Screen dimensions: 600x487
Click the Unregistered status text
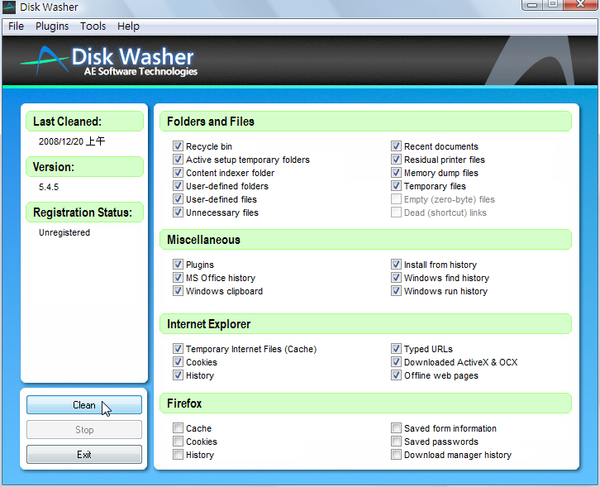pyautogui.click(x=64, y=233)
